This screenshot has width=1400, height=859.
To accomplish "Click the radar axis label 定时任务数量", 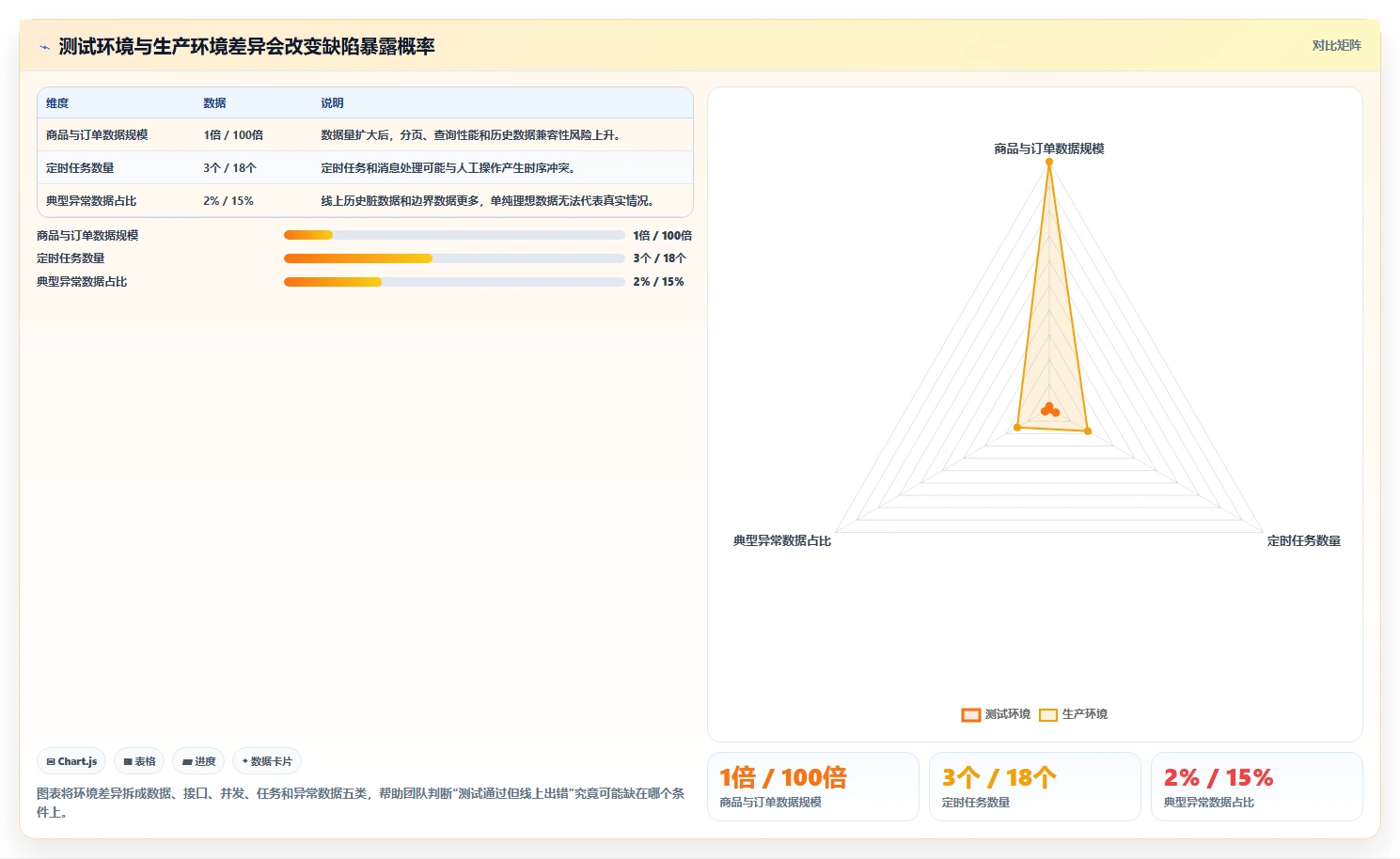I will point(1303,540).
